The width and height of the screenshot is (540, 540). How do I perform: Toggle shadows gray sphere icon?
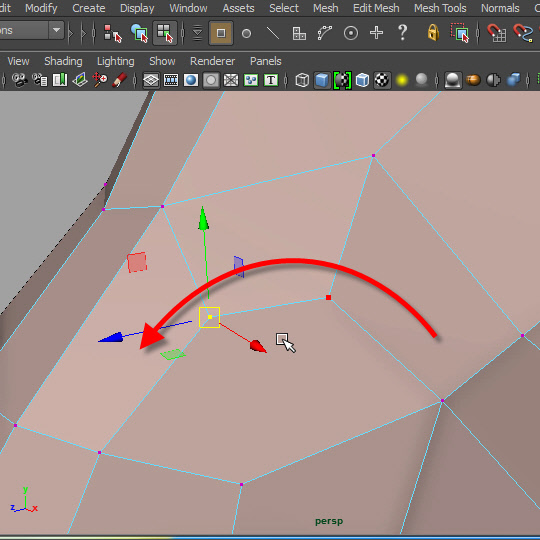[x=422, y=81]
